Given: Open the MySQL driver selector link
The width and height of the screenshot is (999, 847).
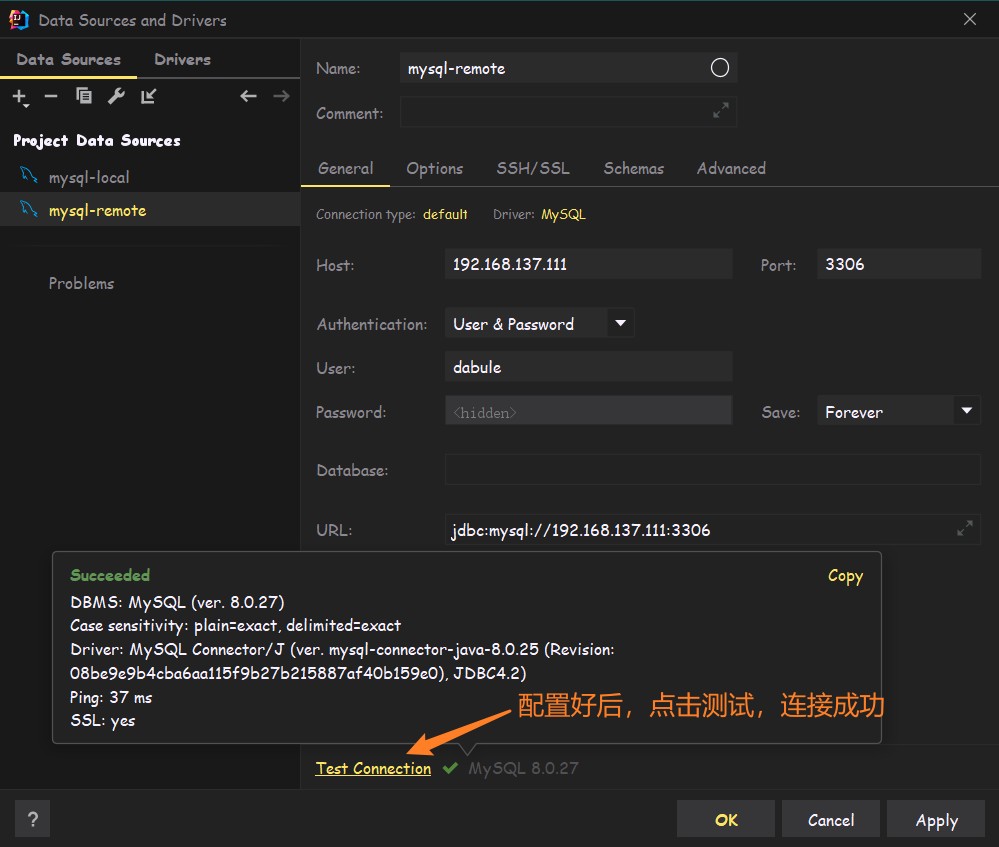Looking at the screenshot, I should (563, 214).
